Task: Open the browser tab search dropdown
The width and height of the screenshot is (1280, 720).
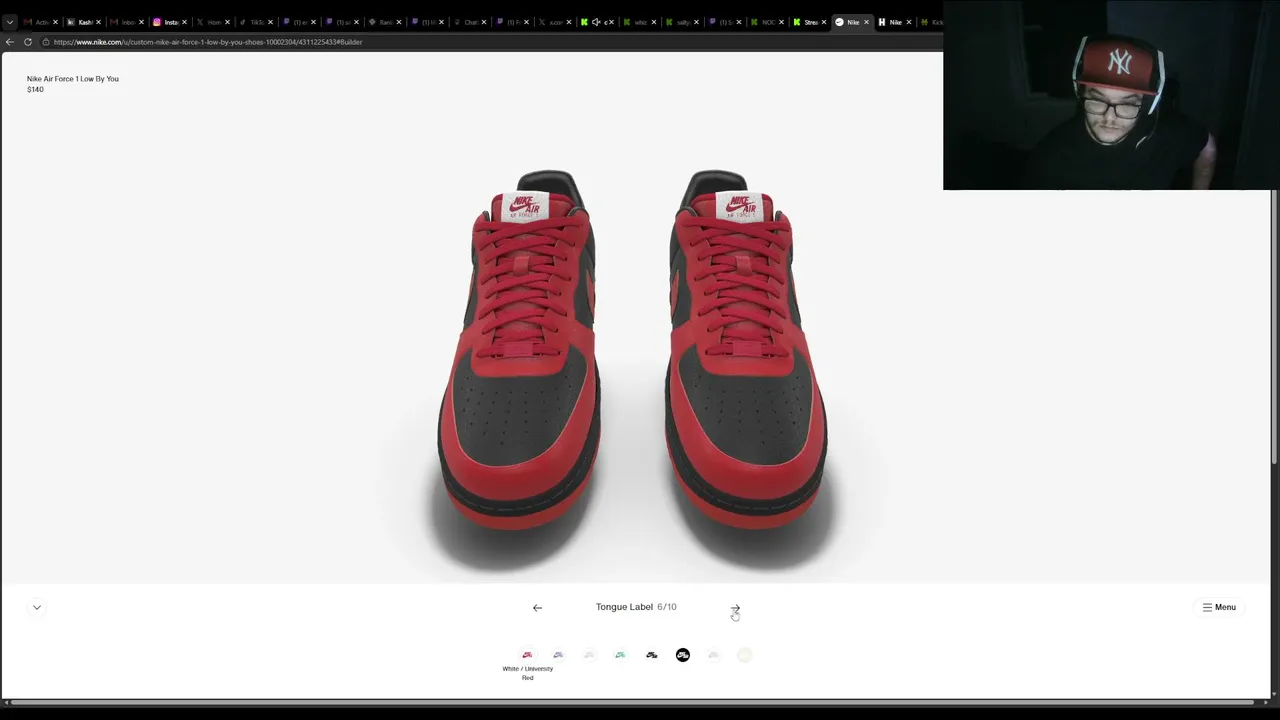Action: coord(9,22)
